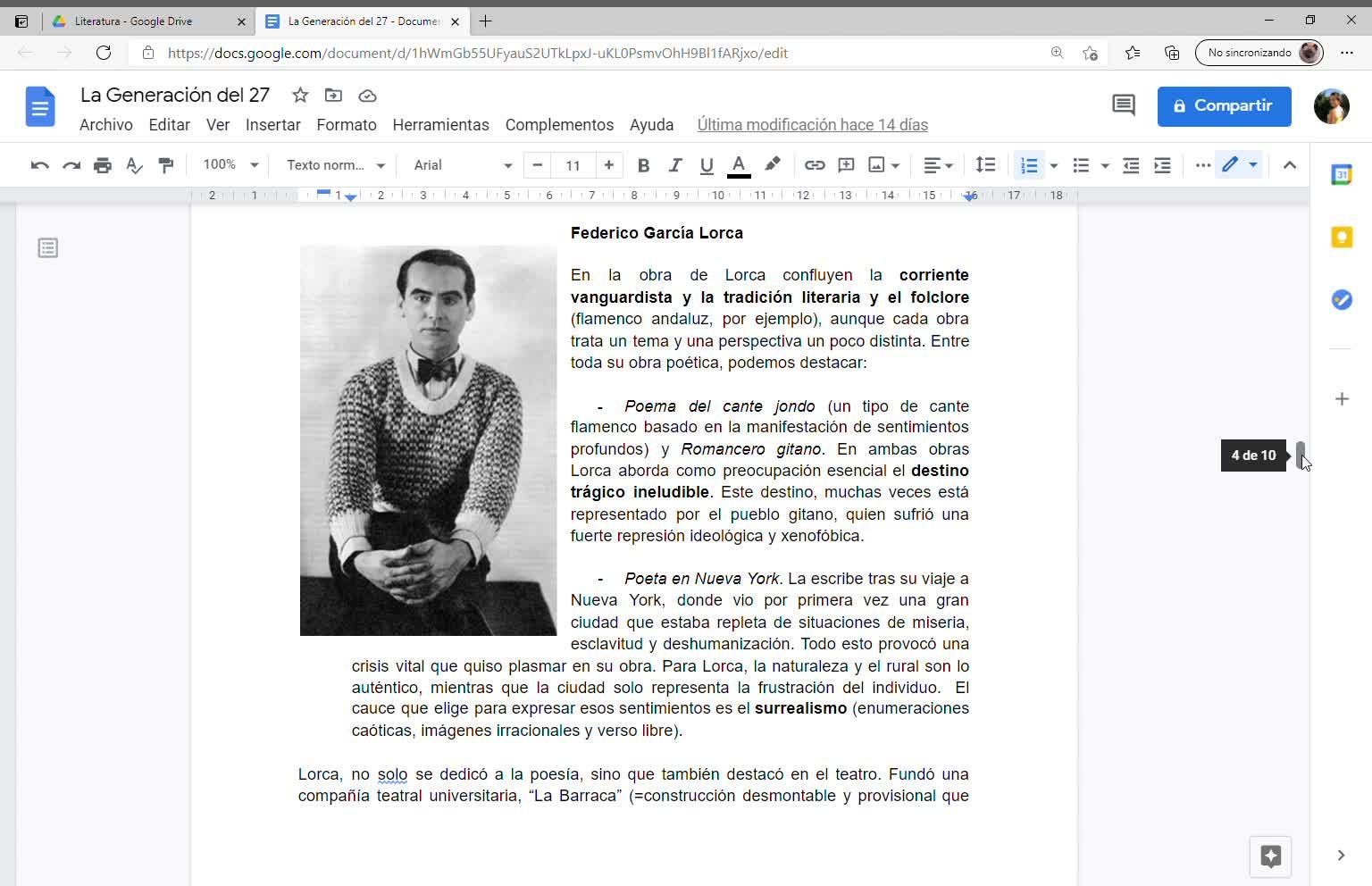Toggle italic formatting
The height and width of the screenshot is (886, 1372).
[675, 165]
